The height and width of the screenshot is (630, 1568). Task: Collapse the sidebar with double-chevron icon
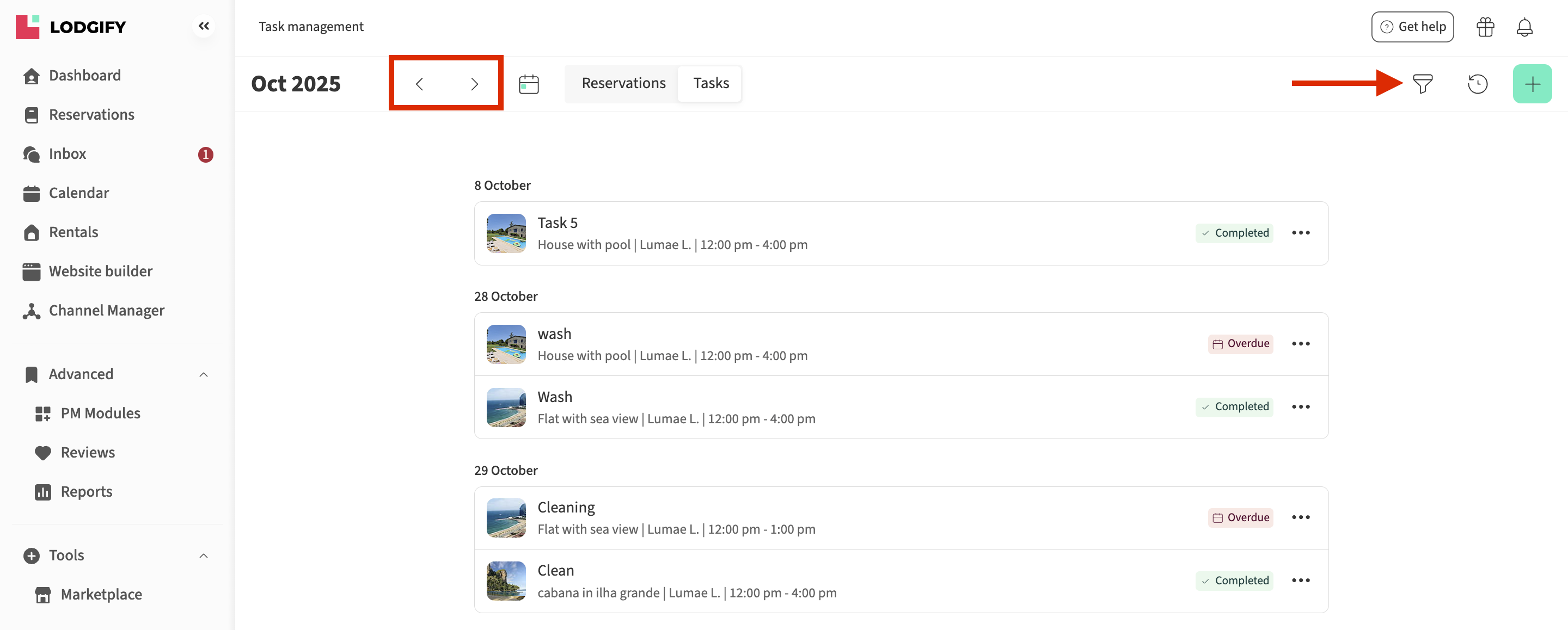click(204, 26)
